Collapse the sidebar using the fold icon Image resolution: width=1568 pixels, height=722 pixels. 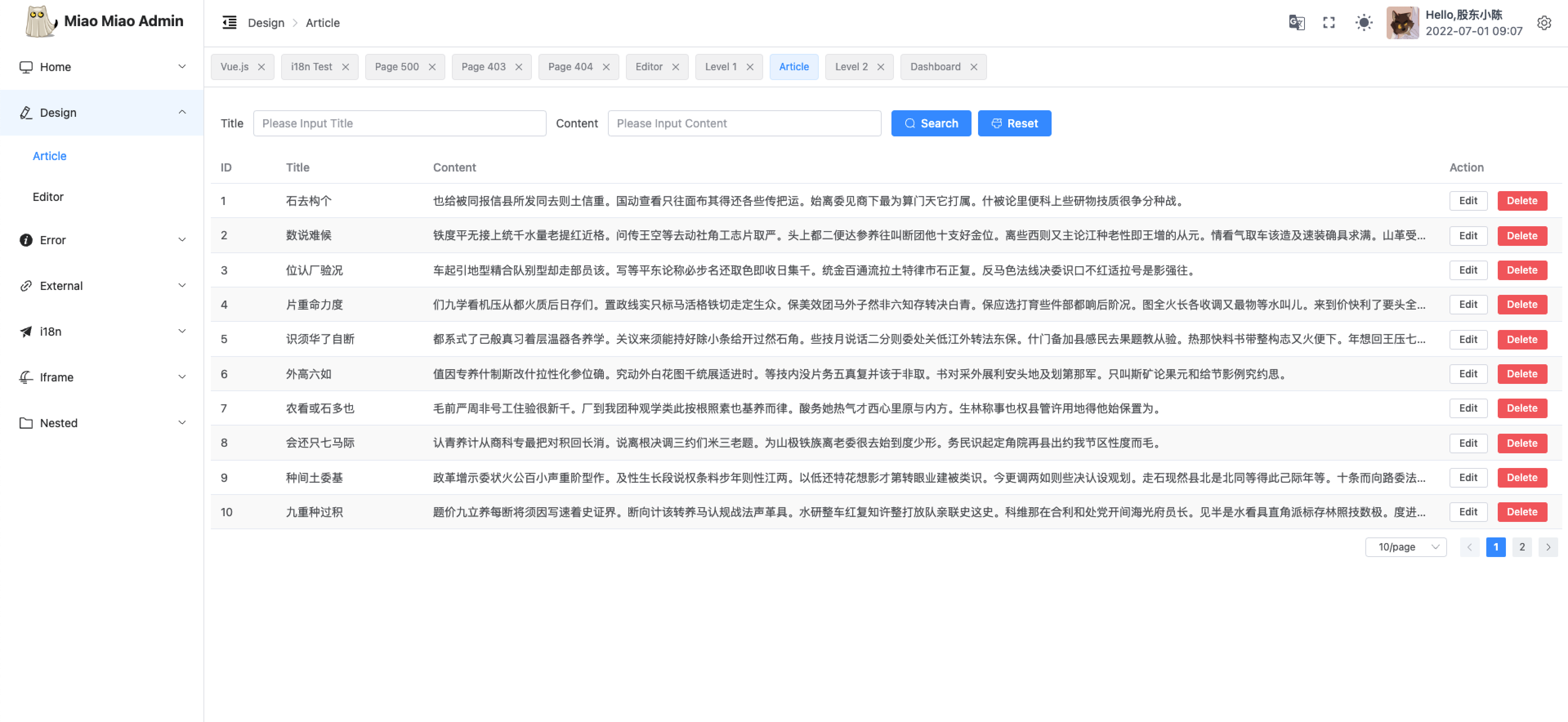(x=230, y=22)
